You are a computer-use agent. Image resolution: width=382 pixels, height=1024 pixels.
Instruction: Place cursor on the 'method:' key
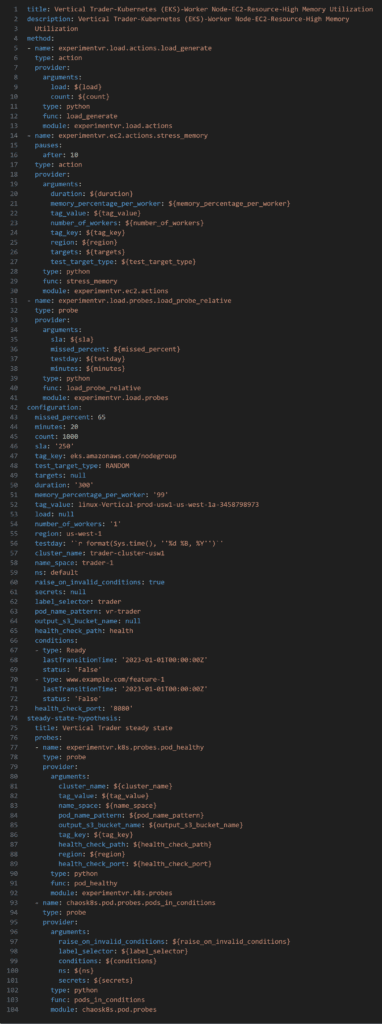point(40,39)
